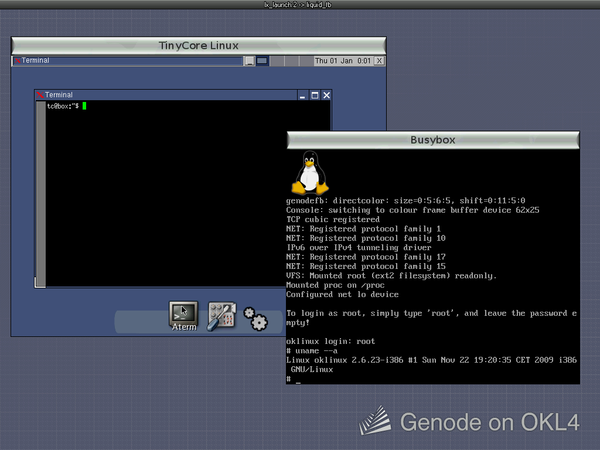Select Terminal entry in TinyCore taskbar
The width and height of the screenshot is (600, 450).
pos(128,61)
